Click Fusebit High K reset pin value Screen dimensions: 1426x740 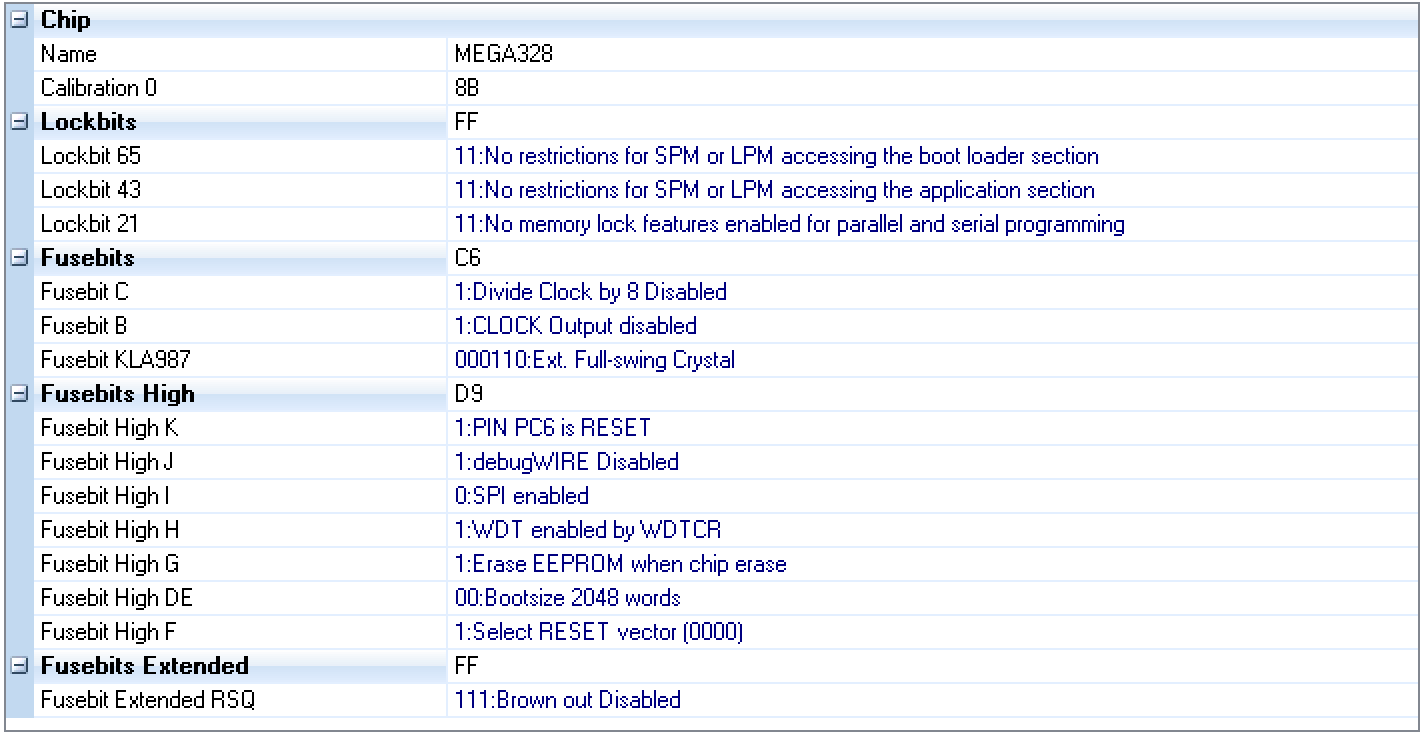pyautogui.click(x=552, y=429)
